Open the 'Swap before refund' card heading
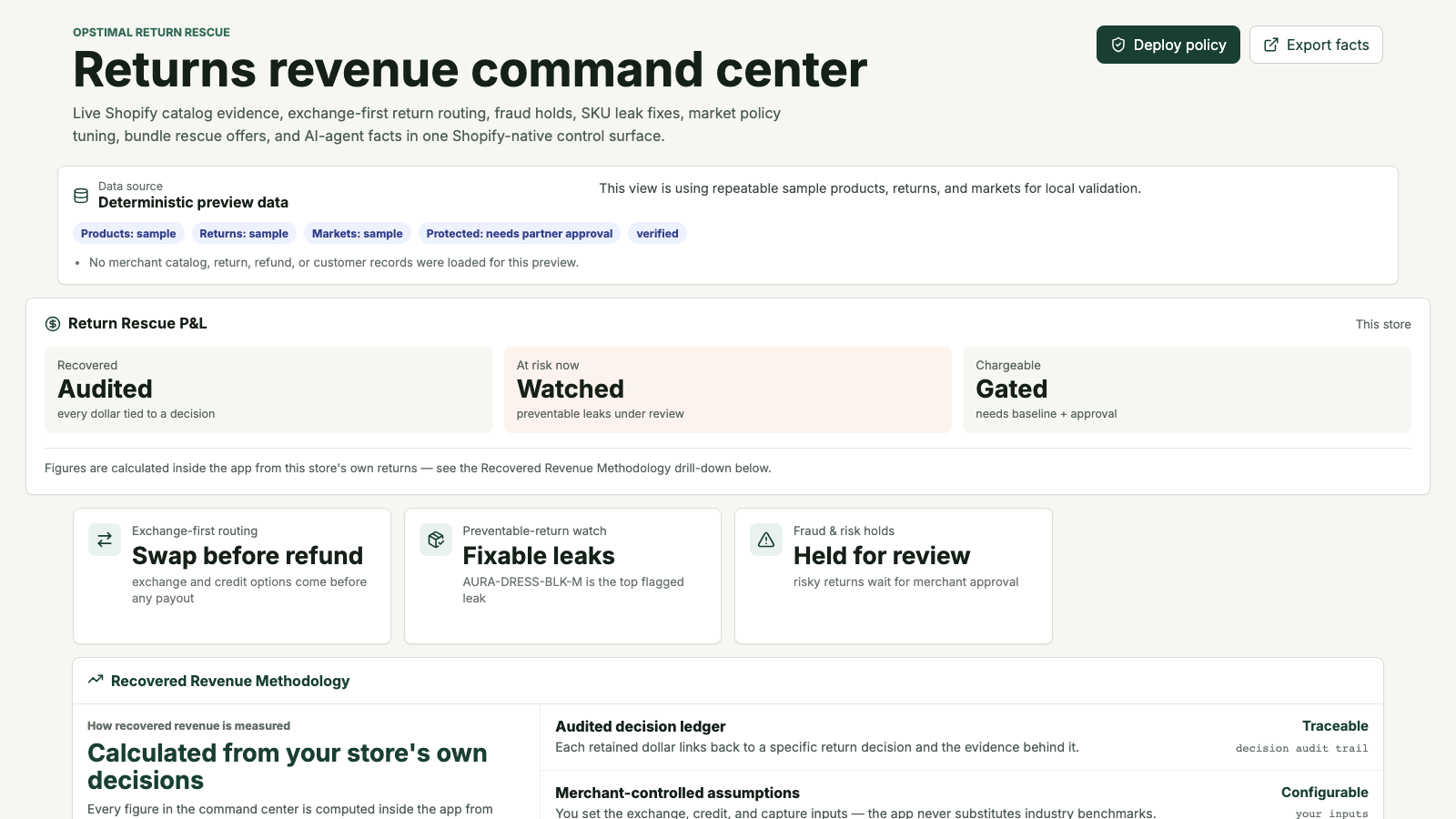Viewport: 1456px width, 819px height. (x=248, y=556)
